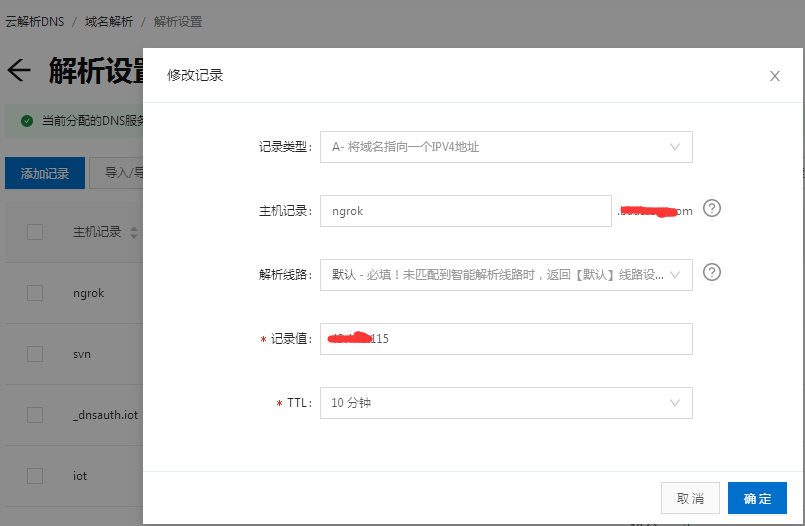The height and width of the screenshot is (526, 805).
Task: Enable the checkbox for the iot record
Action: (x=35, y=475)
